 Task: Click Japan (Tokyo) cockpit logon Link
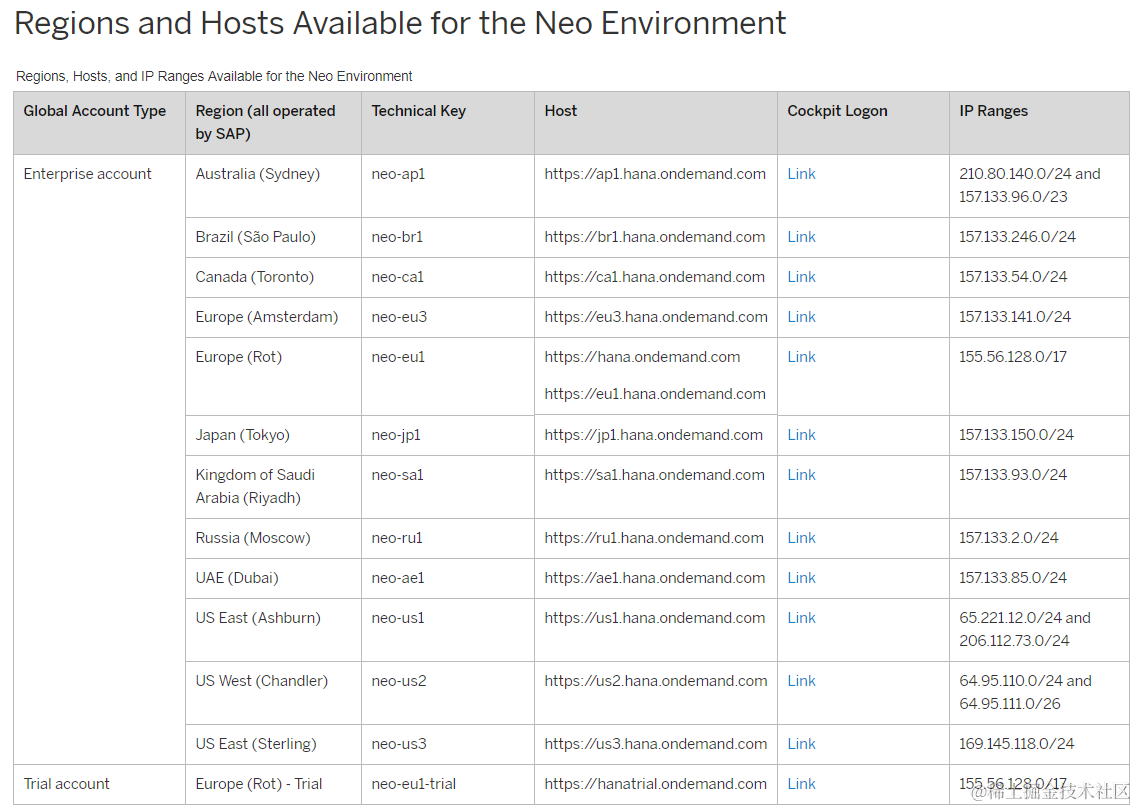coord(801,435)
